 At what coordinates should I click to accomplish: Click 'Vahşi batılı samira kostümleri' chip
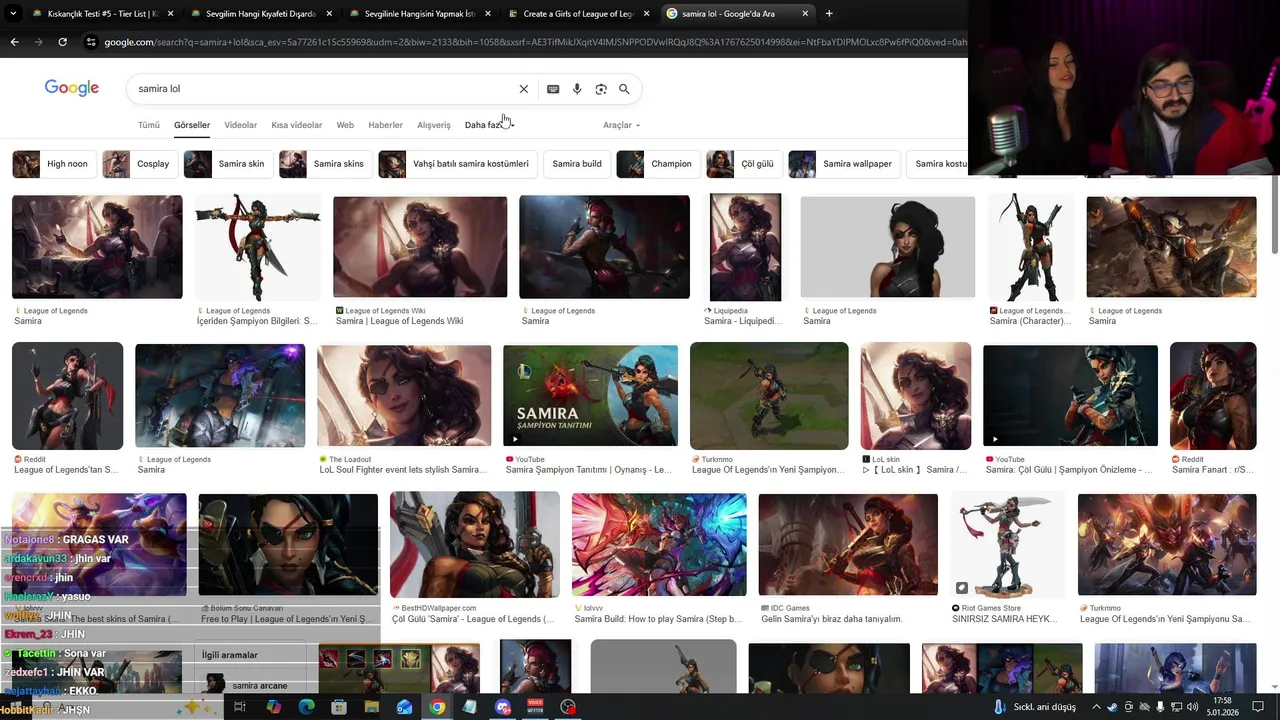[458, 164]
